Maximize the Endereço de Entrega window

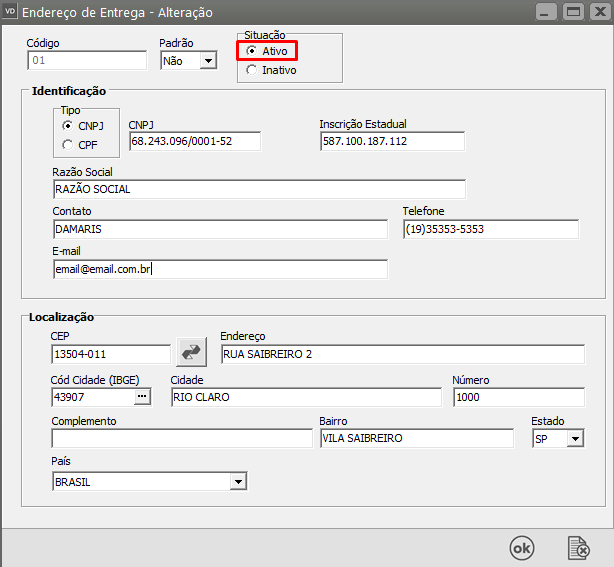[x=573, y=11]
